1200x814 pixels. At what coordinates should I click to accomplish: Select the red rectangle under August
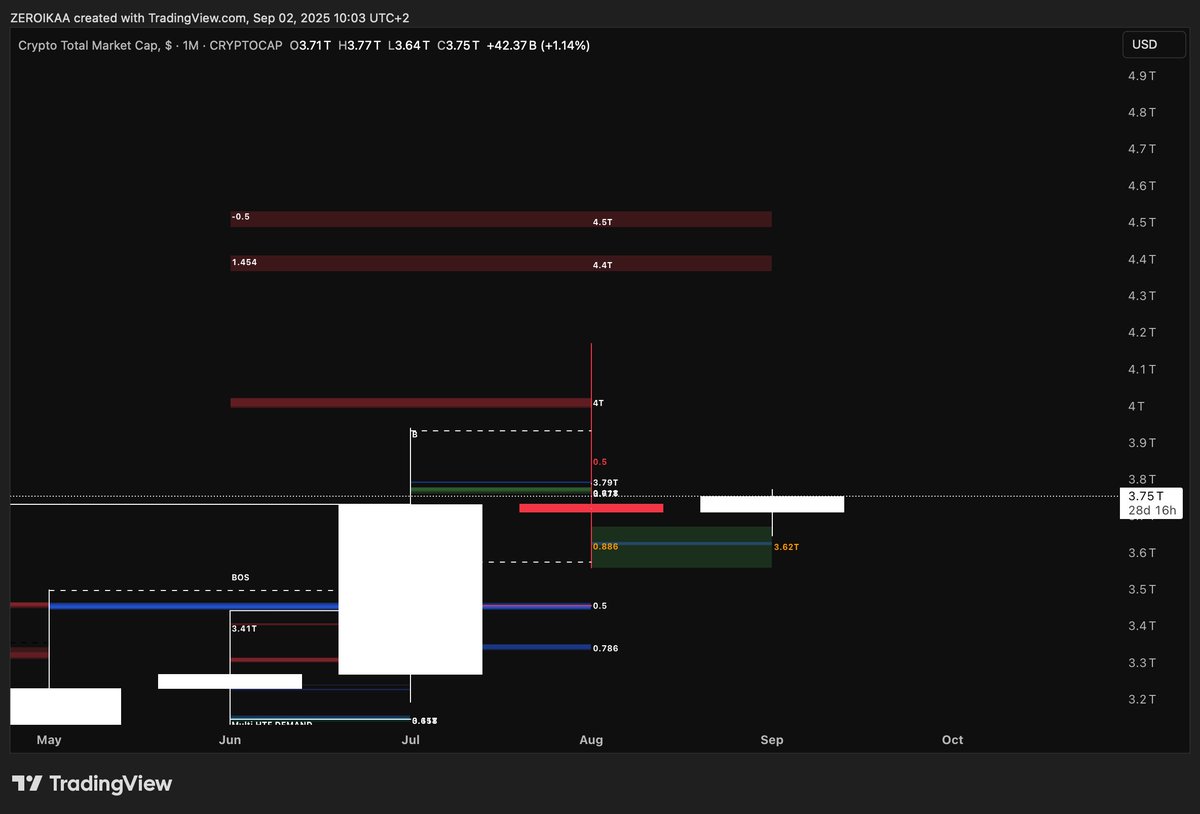coord(590,508)
